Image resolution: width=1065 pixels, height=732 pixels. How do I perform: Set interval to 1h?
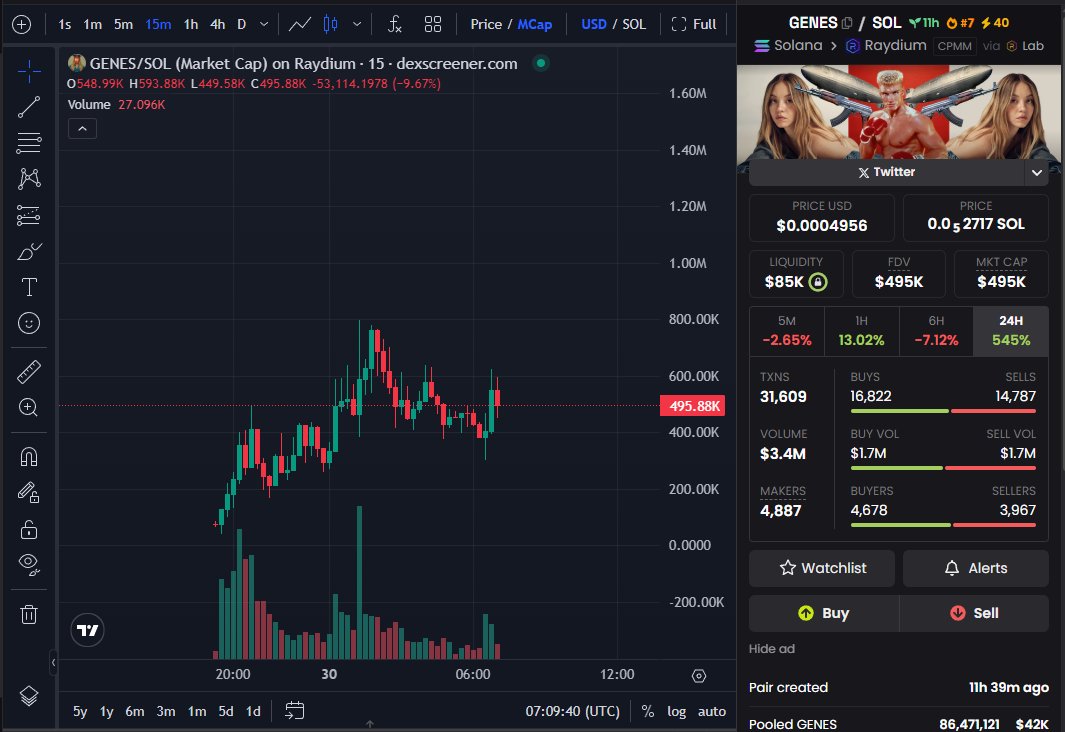click(x=191, y=24)
